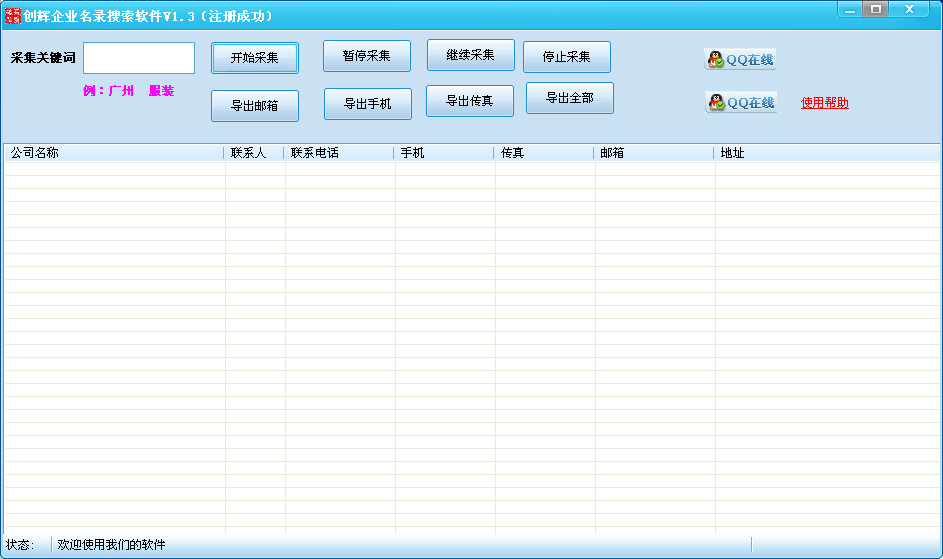Select the 传真 column header
The image size is (943, 559).
(x=544, y=153)
